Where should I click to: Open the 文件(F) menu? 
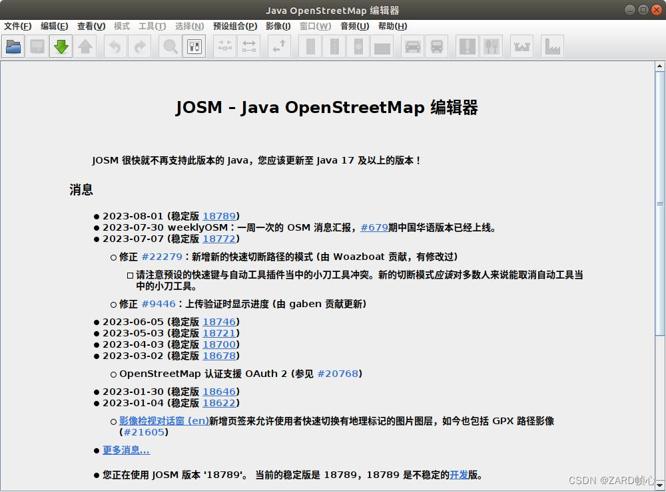pos(18,26)
